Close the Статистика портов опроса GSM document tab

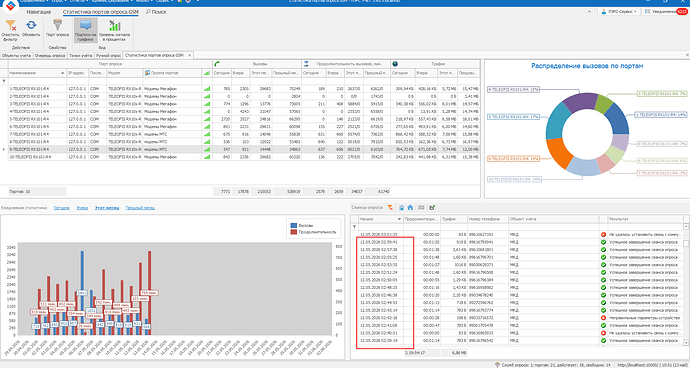[190, 55]
